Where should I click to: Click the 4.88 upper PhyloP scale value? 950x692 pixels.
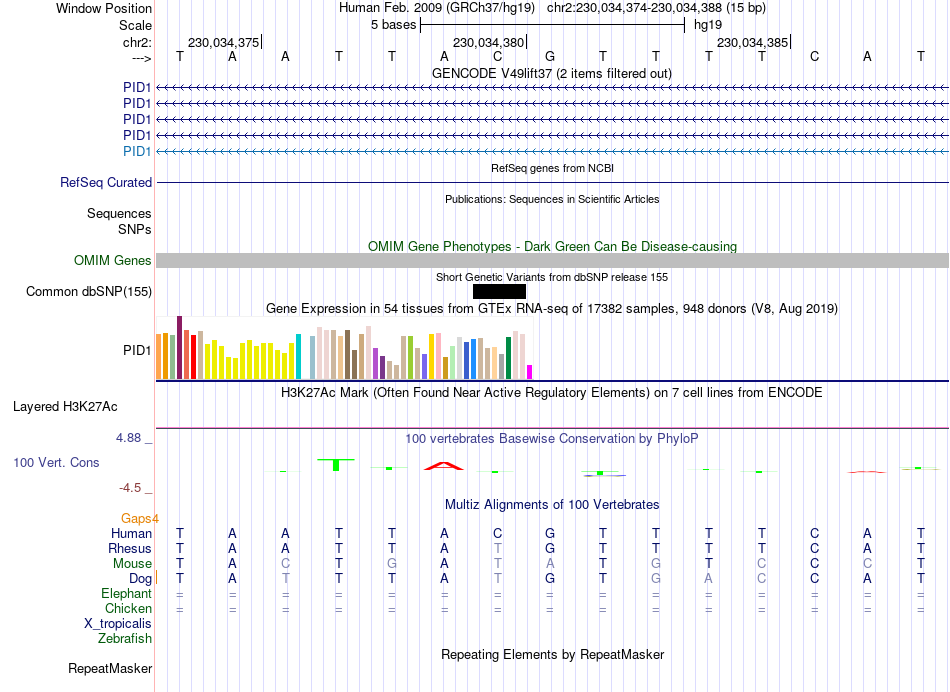128,437
